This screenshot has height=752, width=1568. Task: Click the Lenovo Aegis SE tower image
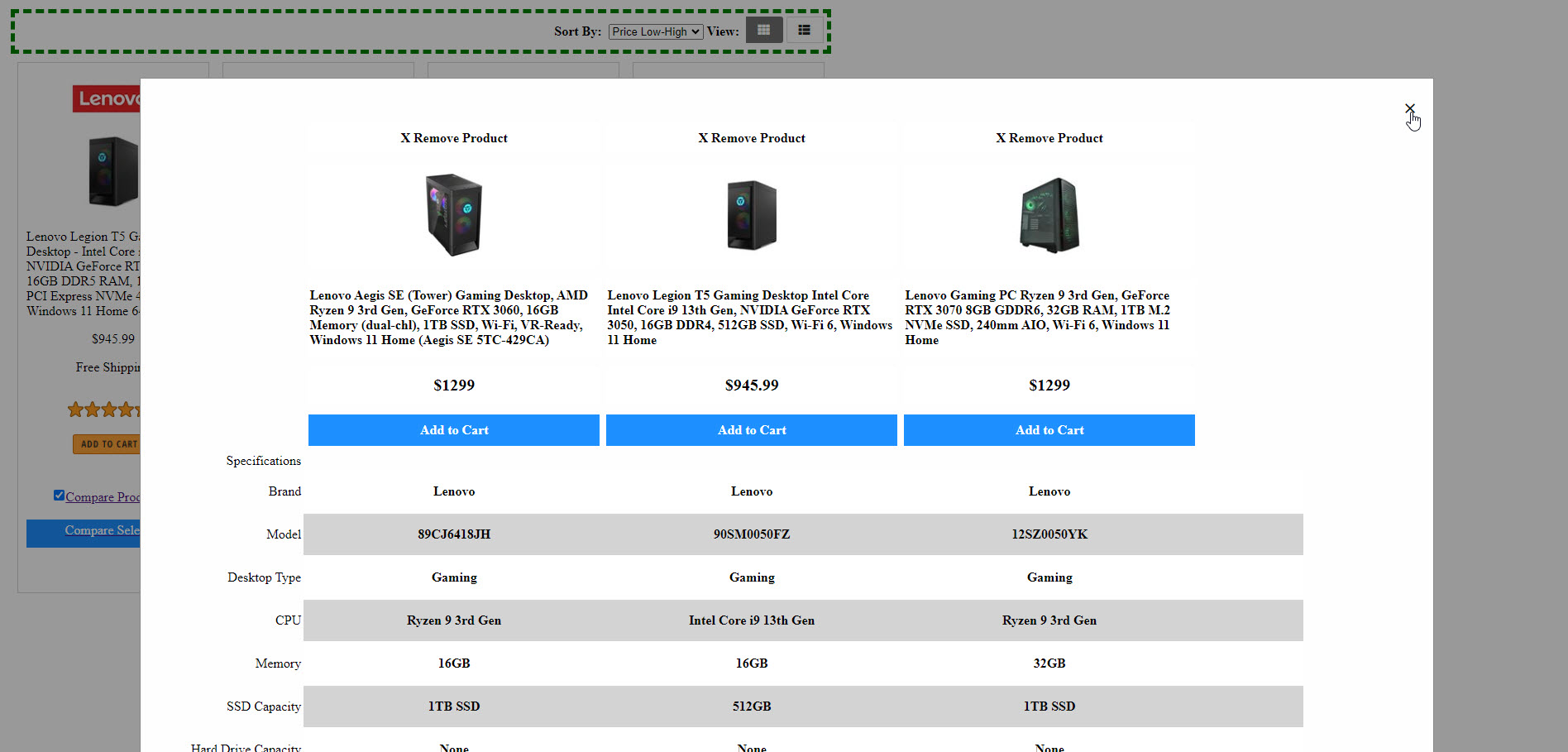pyautogui.click(x=454, y=215)
